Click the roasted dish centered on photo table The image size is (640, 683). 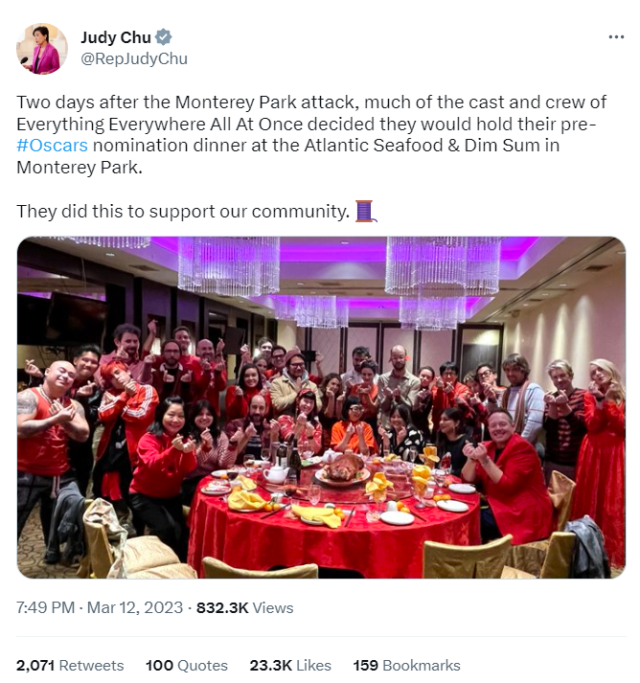point(343,470)
